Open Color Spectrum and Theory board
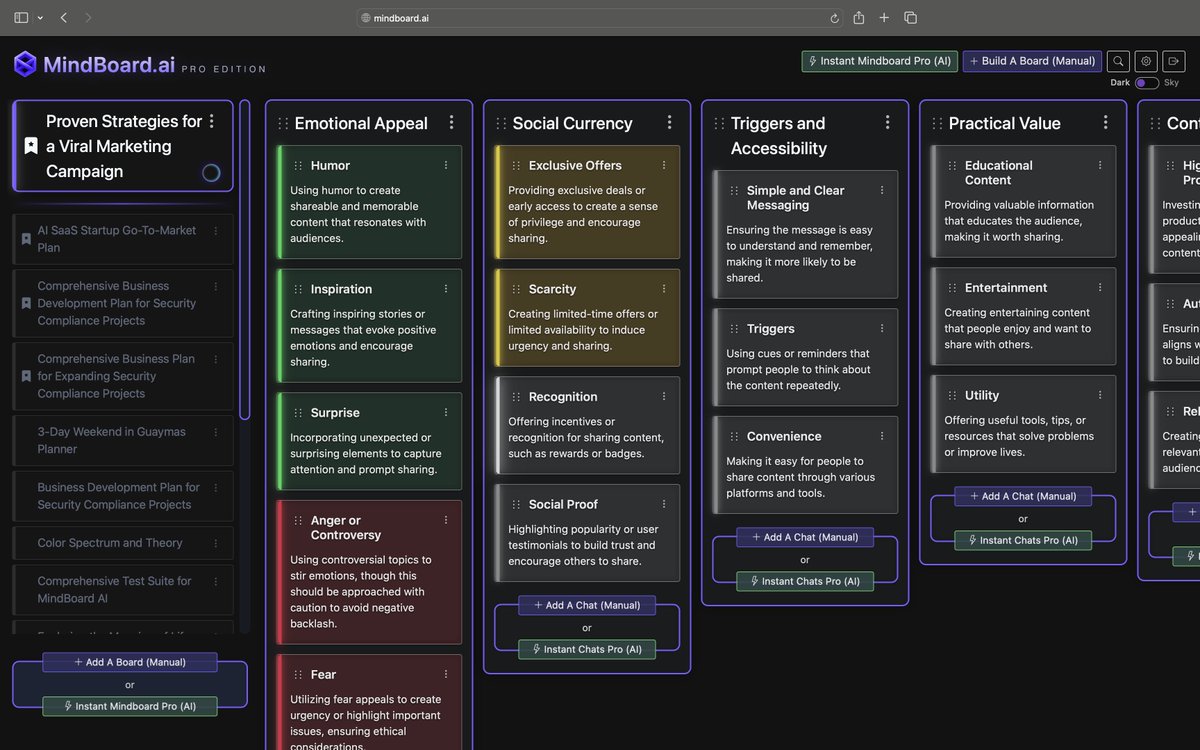Image resolution: width=1200 pixels, height=750 pixels. pos(123,543)
